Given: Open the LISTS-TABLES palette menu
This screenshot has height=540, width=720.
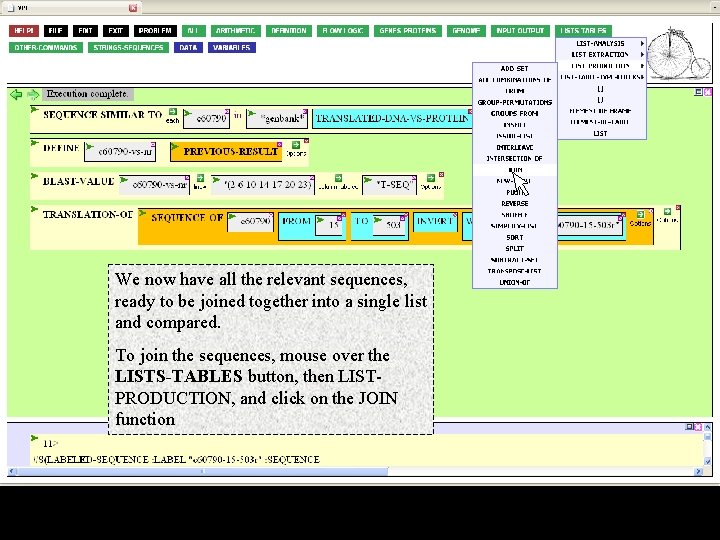Looking at the screenshot, I should pyautogui.click(x=583, y=31).
